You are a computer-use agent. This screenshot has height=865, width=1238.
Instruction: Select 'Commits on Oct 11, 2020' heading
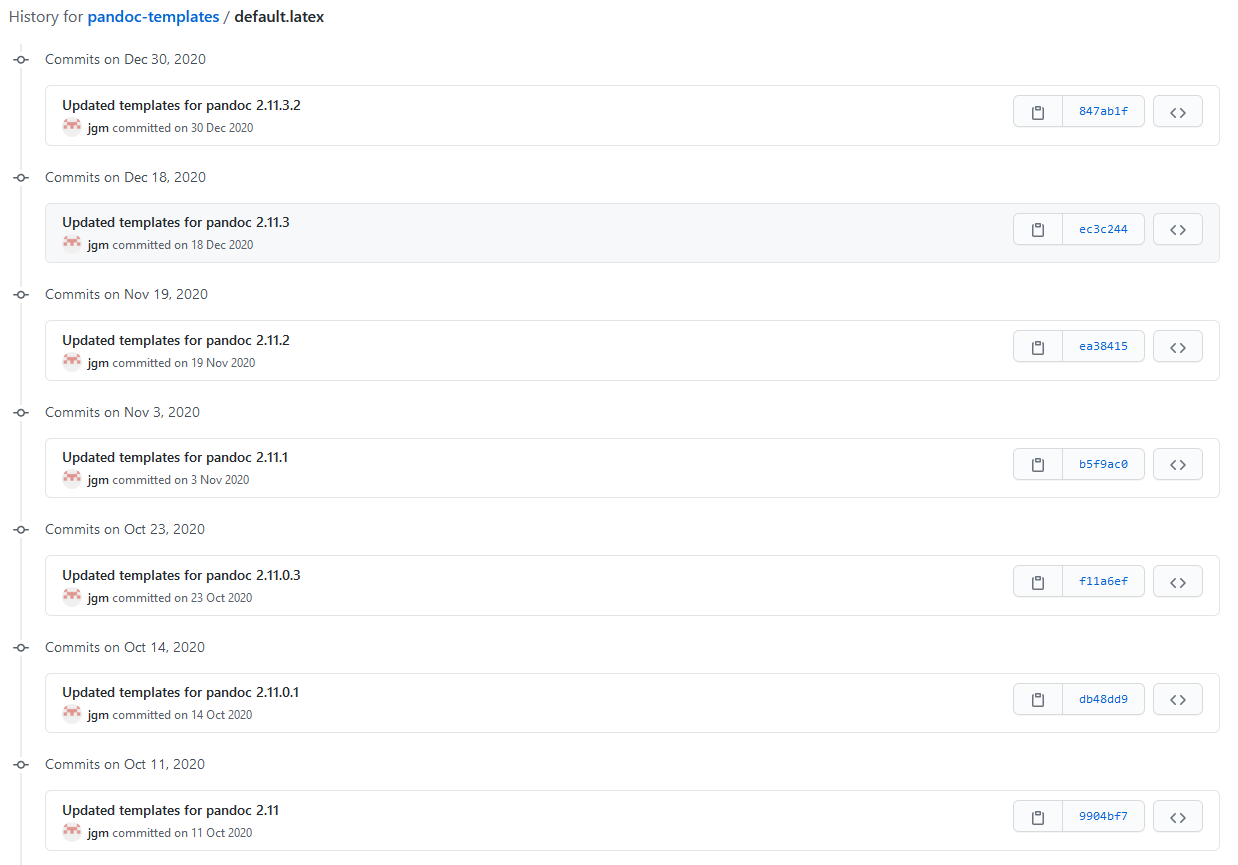tap(125, 764)
